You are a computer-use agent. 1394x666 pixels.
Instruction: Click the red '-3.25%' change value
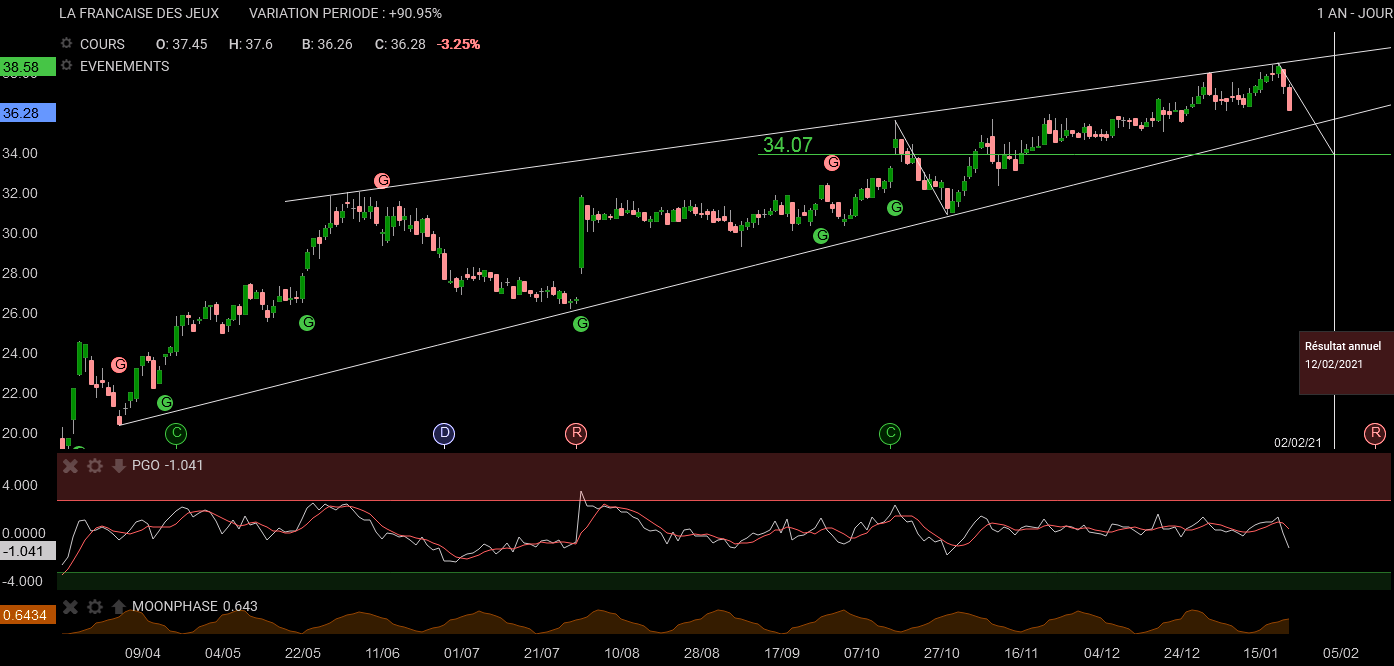pyautogui.click(x=459, y=44)
